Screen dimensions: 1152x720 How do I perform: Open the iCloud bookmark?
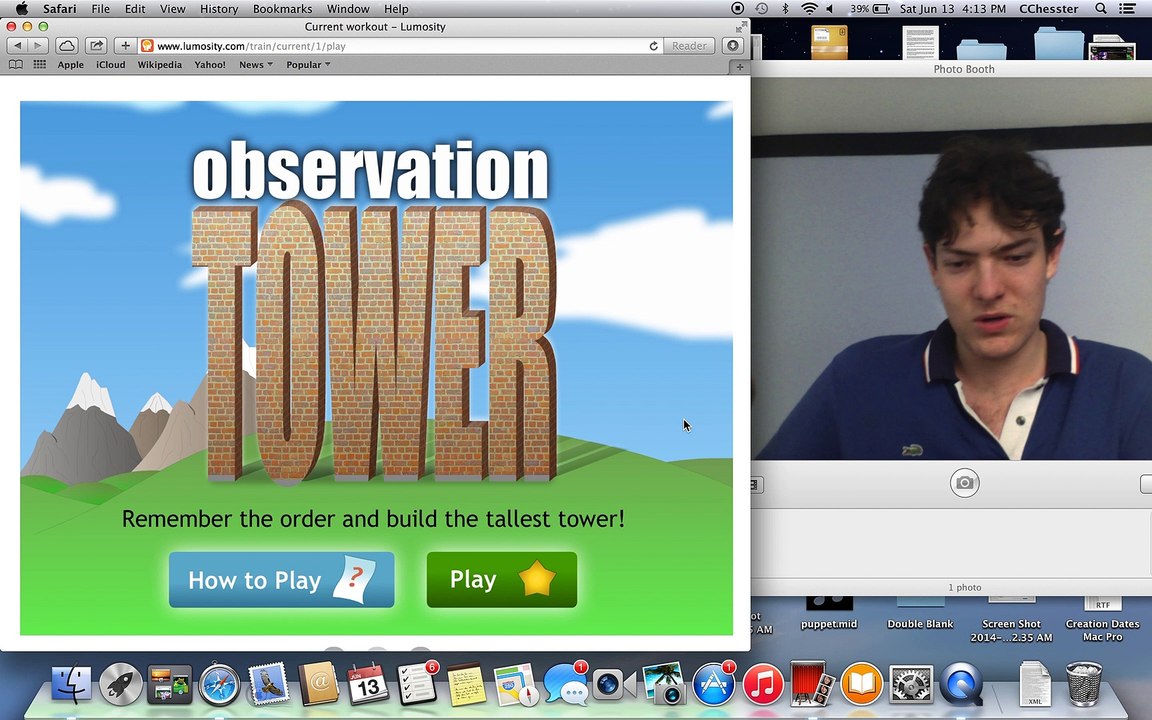coord(110,65)
